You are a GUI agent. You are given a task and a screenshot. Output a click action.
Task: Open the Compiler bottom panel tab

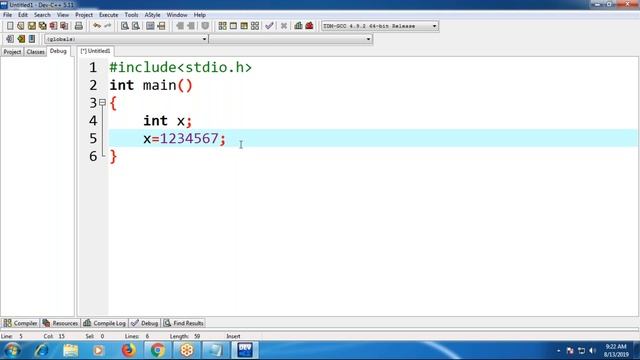[20, 323]
